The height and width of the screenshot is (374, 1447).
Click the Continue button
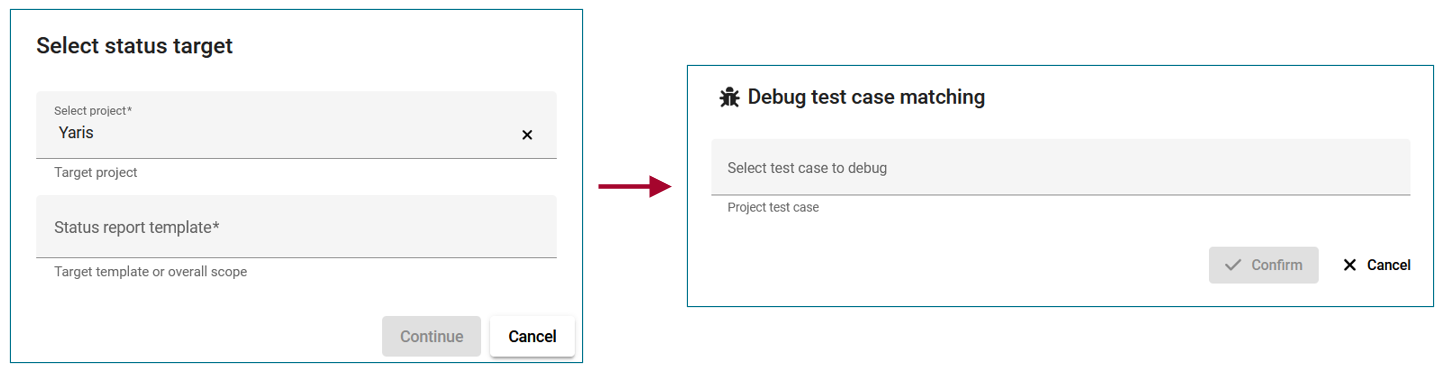pos(431,337)
